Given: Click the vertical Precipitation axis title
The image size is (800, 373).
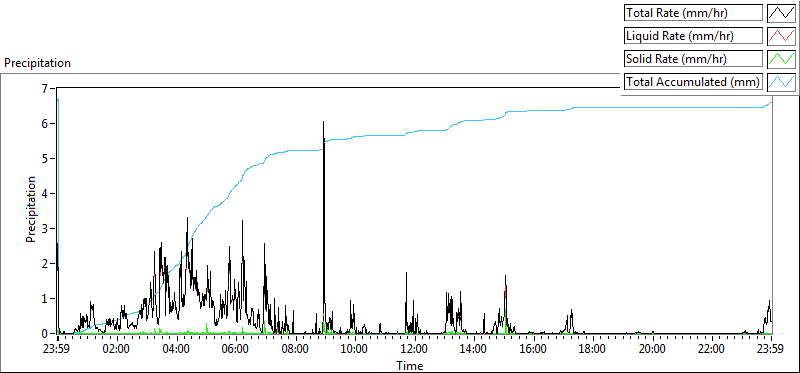Looking at the screenshot, I should pos(31,209).
